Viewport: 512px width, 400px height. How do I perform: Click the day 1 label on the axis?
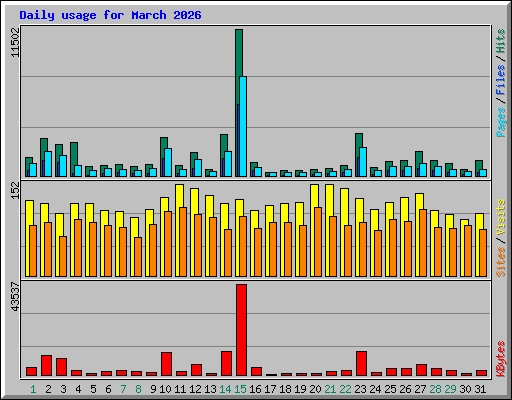(33, 389)
